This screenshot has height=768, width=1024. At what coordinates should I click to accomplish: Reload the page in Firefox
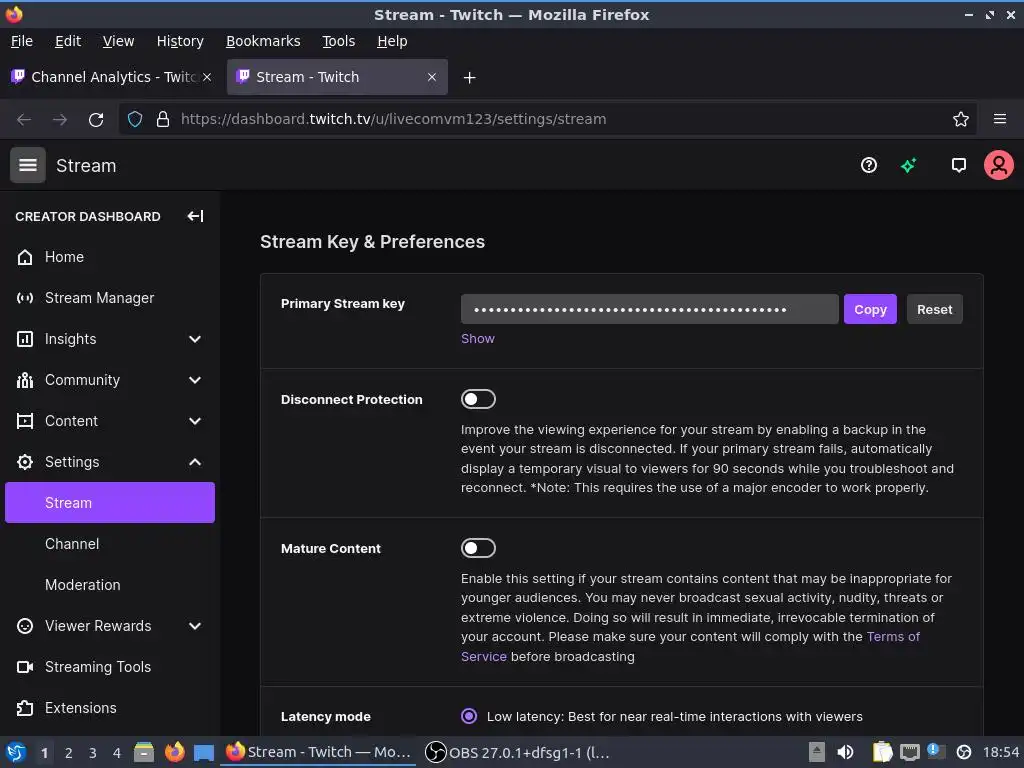[x=96, y=120]
